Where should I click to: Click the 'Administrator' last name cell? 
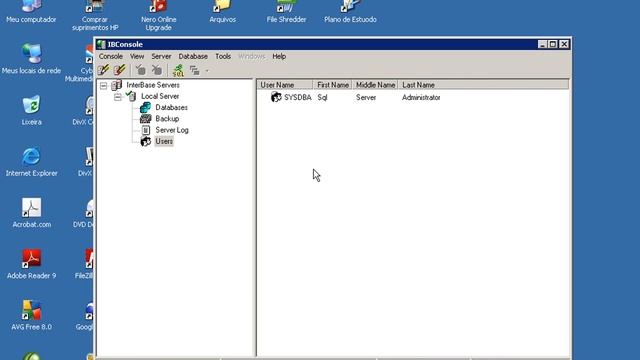[x=421, y=98]
